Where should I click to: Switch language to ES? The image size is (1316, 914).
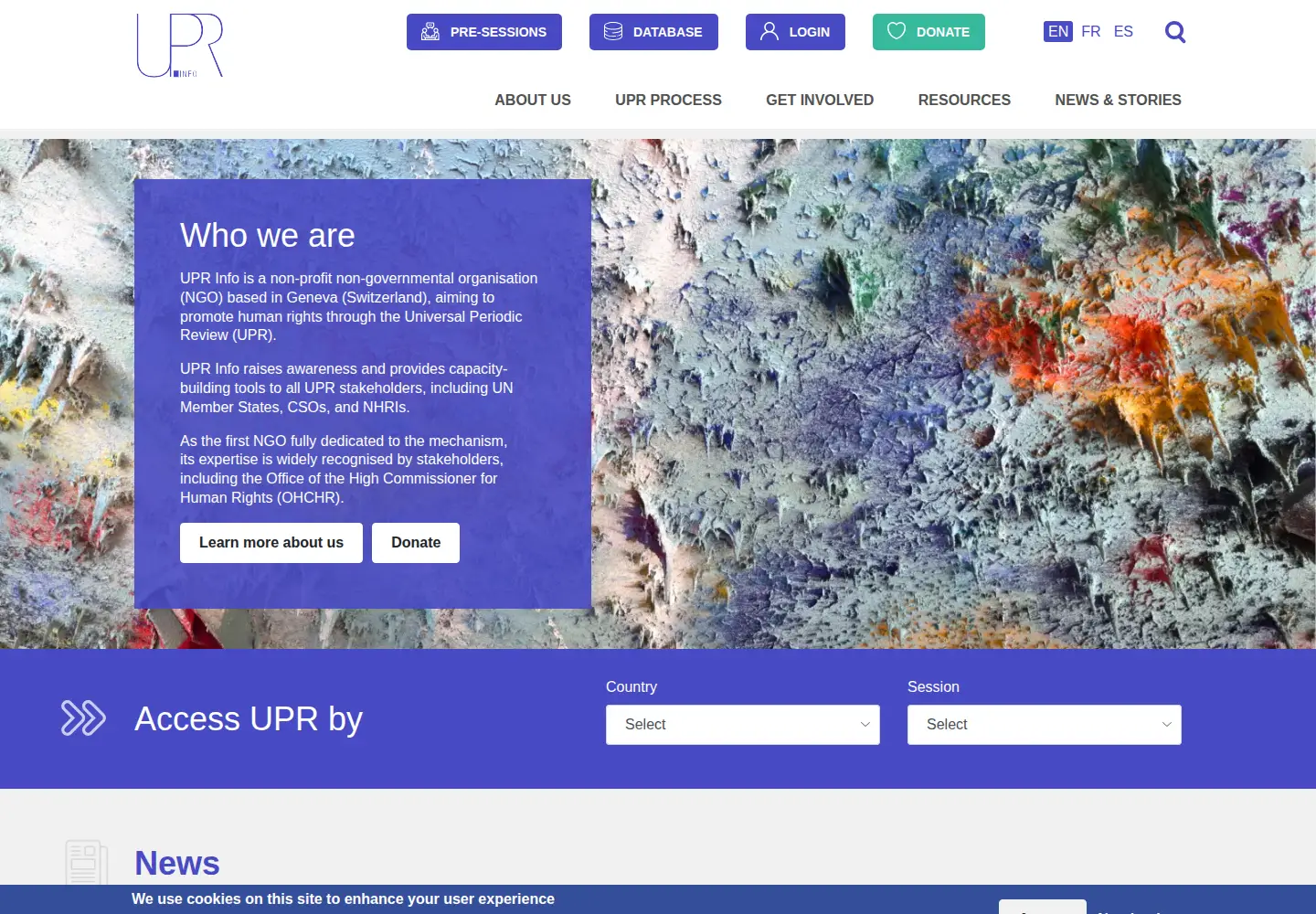pyautogui.click(x=1123, y=31)
